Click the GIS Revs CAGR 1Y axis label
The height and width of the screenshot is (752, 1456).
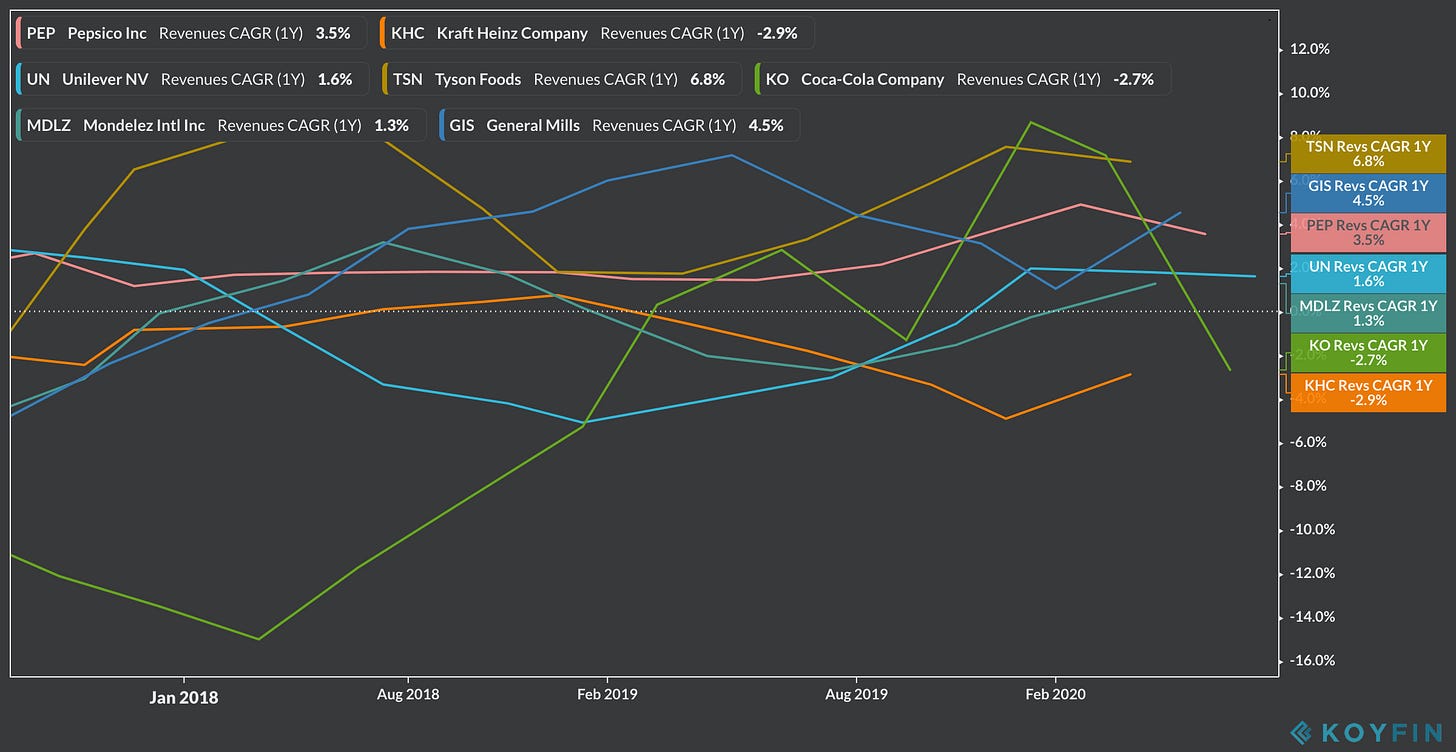tap(1367, 193)
